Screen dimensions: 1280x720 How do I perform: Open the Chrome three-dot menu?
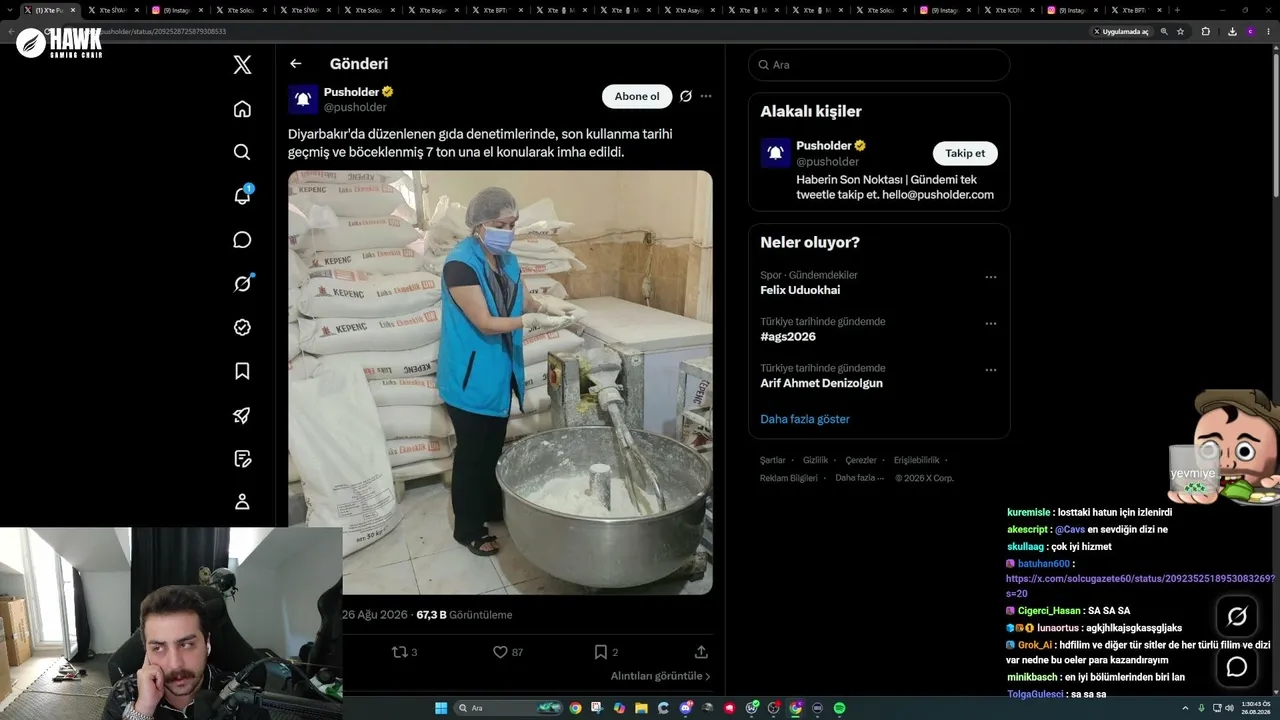(x=1267, y=31)
